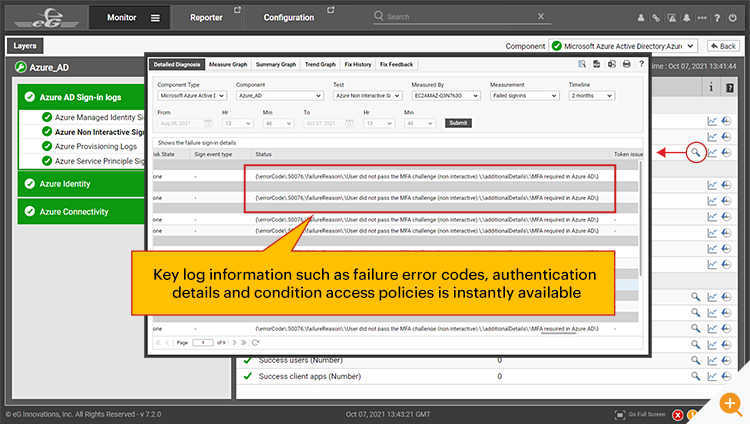Open the Test dropdown
750x424 pixels.
367,96
